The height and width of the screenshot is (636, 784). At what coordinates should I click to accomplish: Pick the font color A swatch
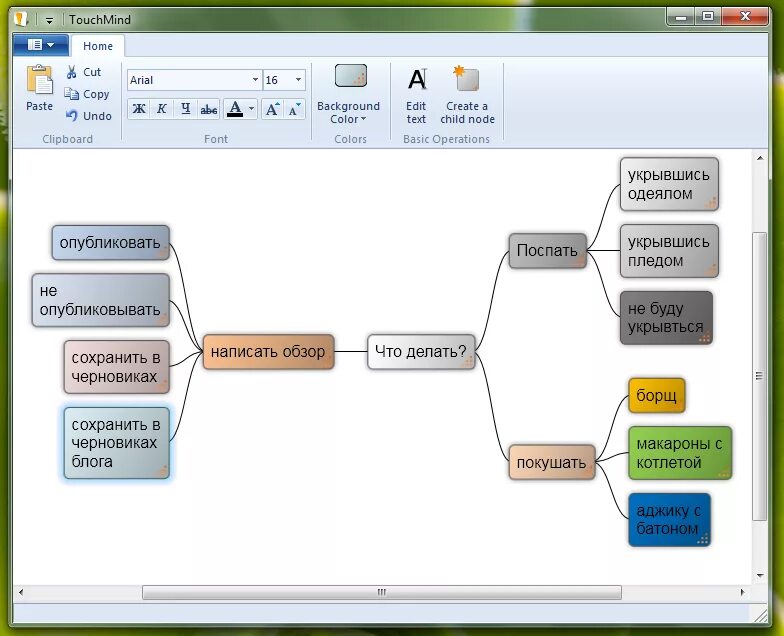(x=235, y=109)
